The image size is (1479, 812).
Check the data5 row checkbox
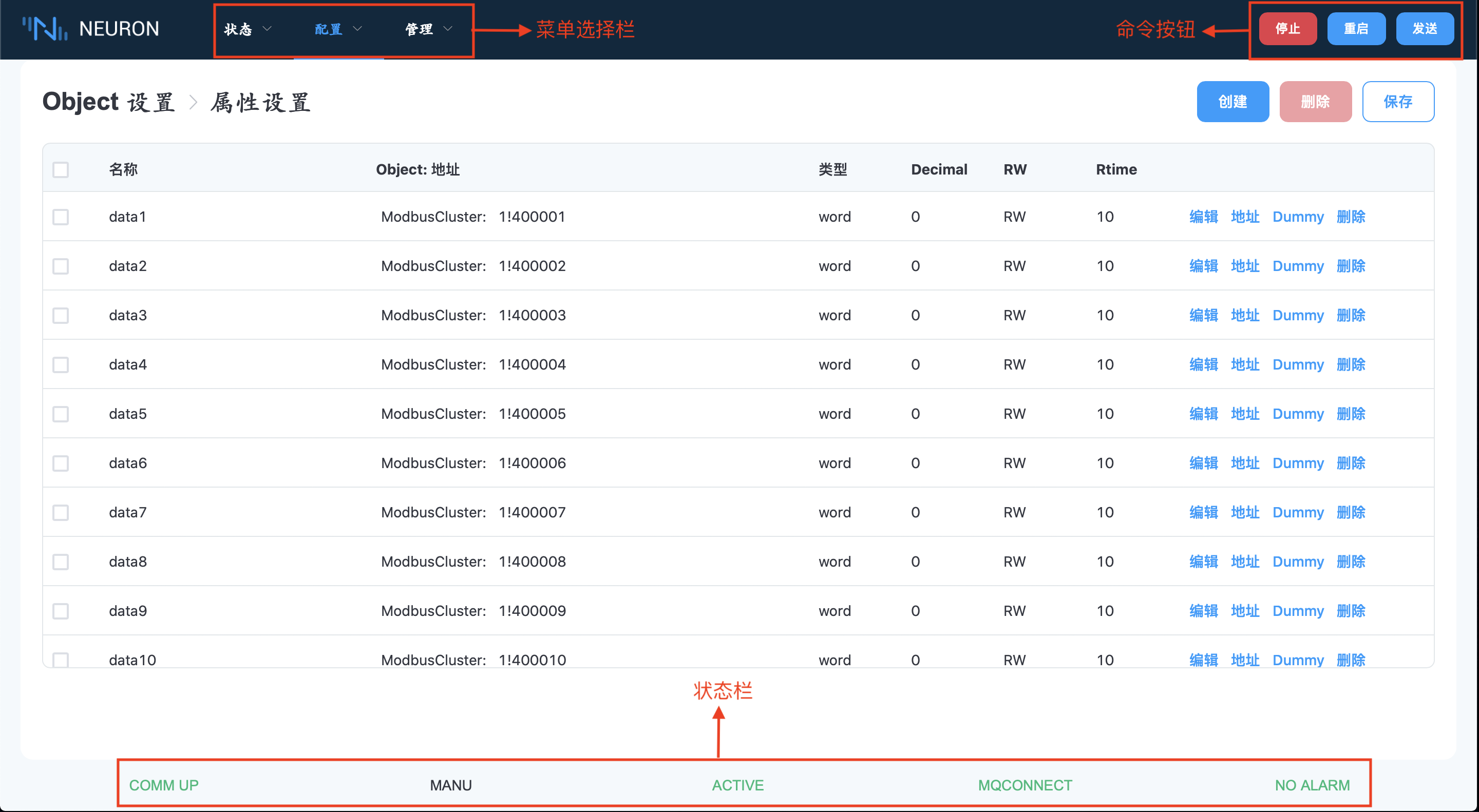tap(60, 414)
